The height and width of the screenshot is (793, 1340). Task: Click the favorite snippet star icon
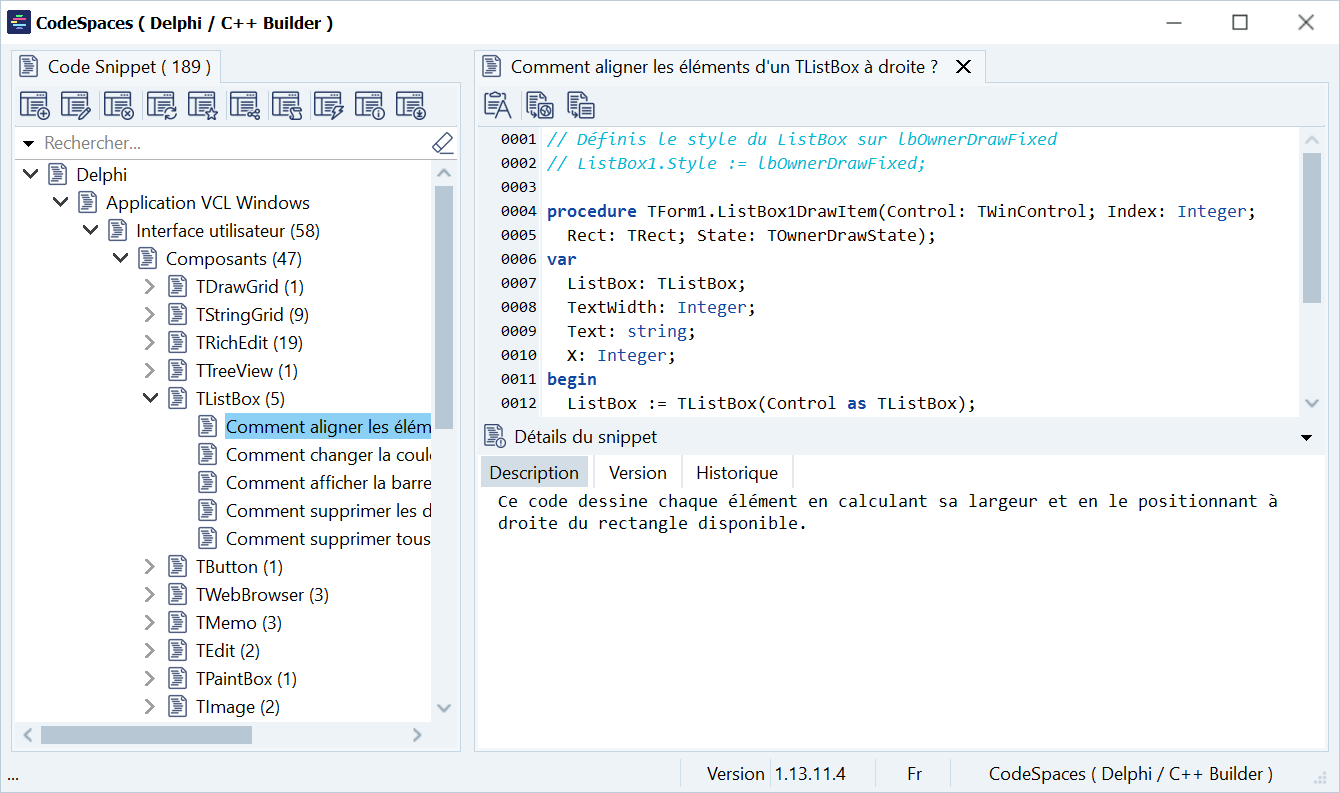[x=202, y=105]
